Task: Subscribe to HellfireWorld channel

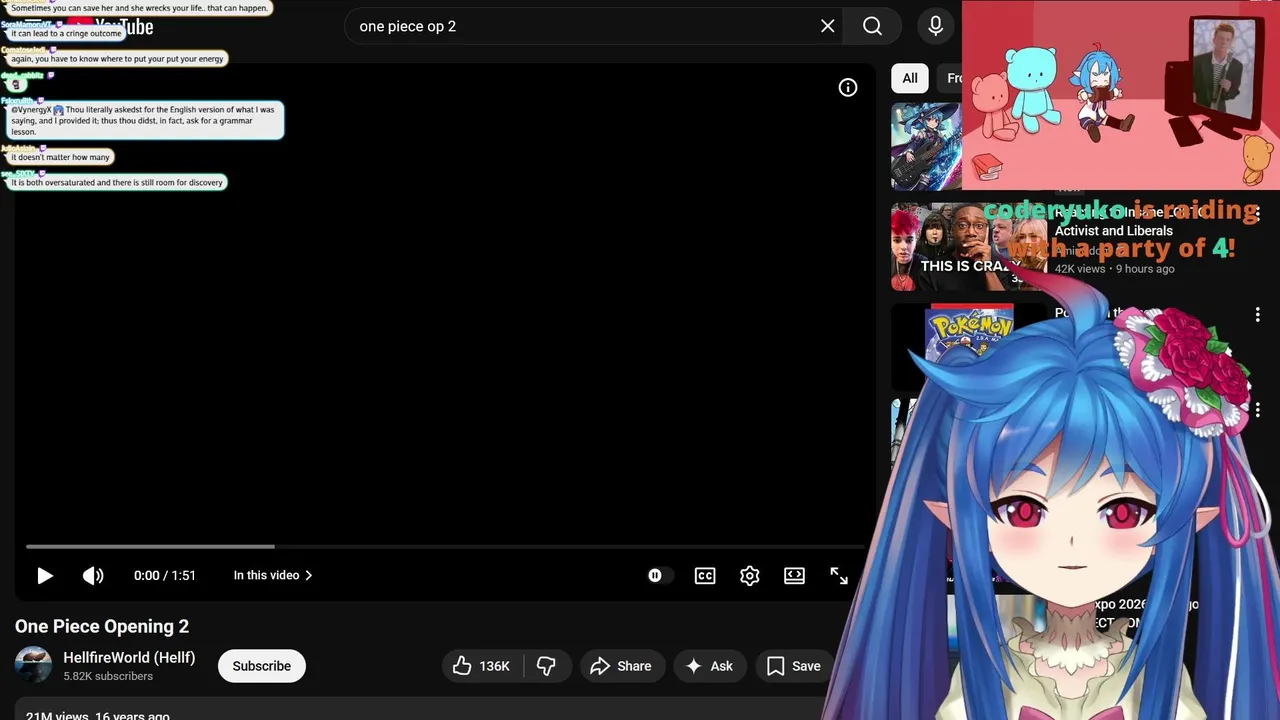Action: (262, 666)
